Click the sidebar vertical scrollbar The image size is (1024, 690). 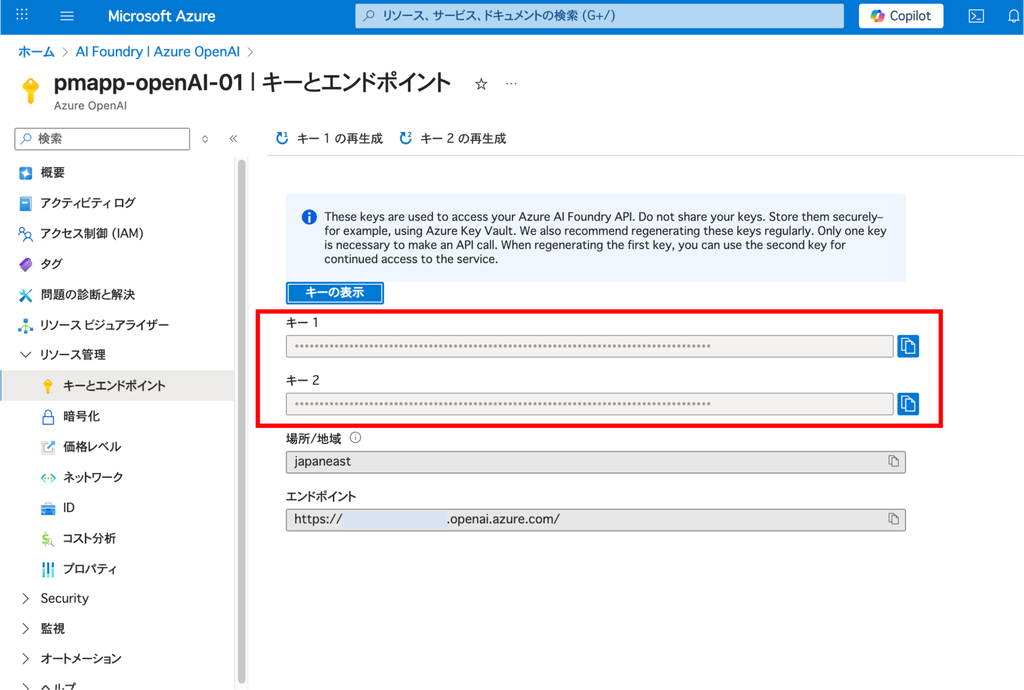(242, 421)
